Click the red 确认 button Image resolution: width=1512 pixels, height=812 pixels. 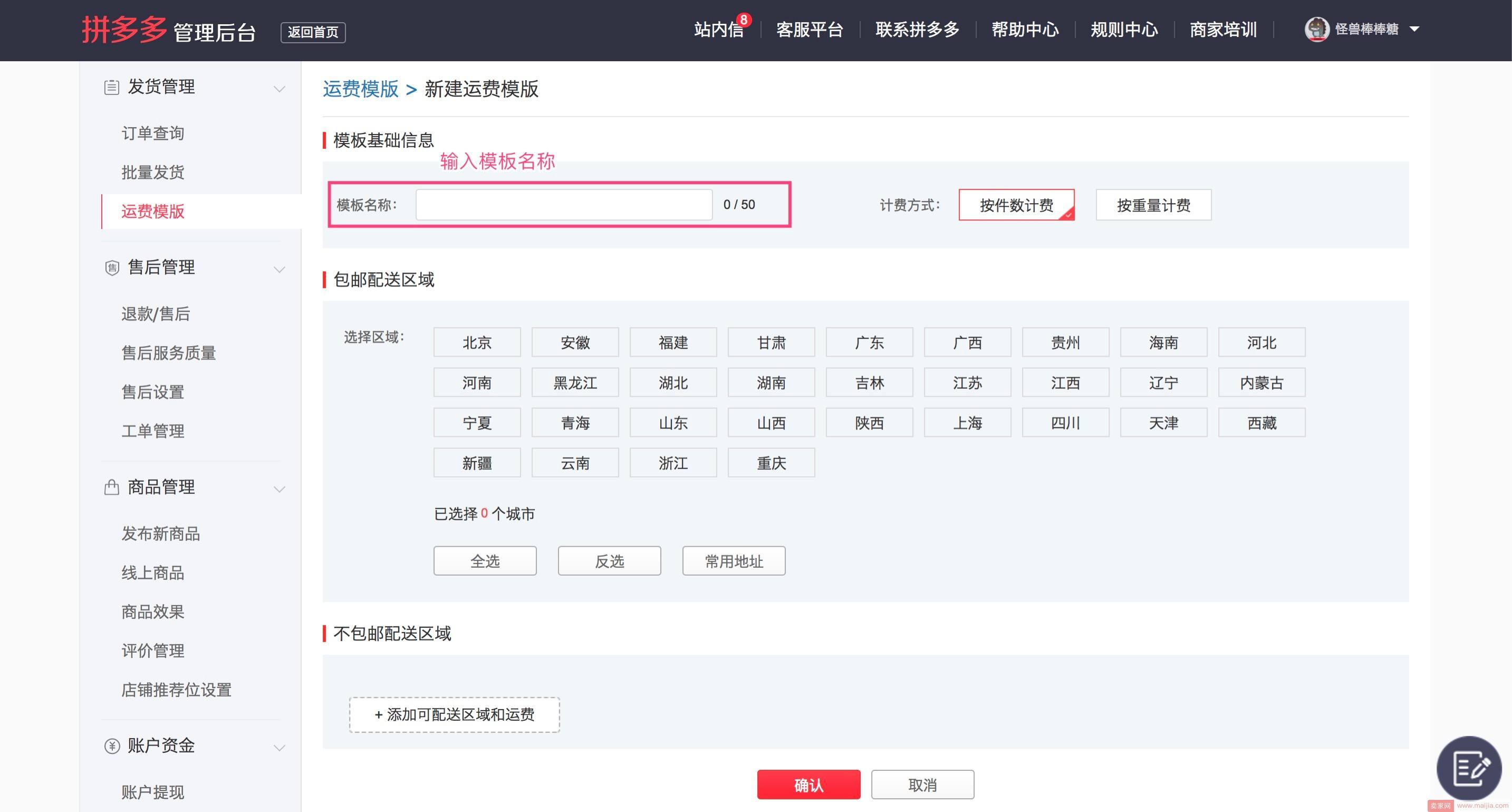[808, 785]
